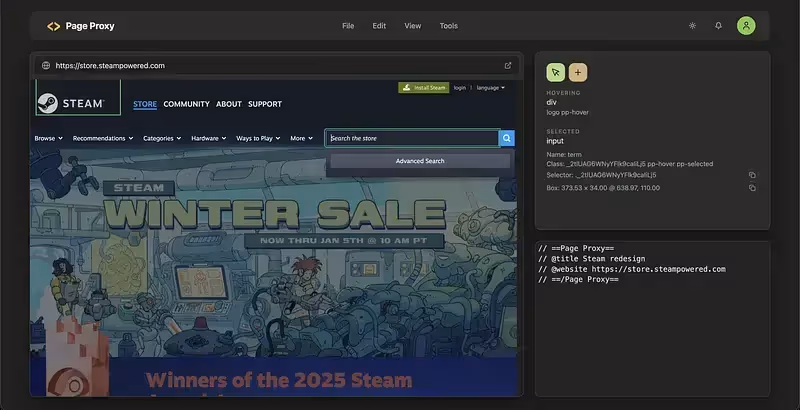Open the File menu

(x=348, y=26)
